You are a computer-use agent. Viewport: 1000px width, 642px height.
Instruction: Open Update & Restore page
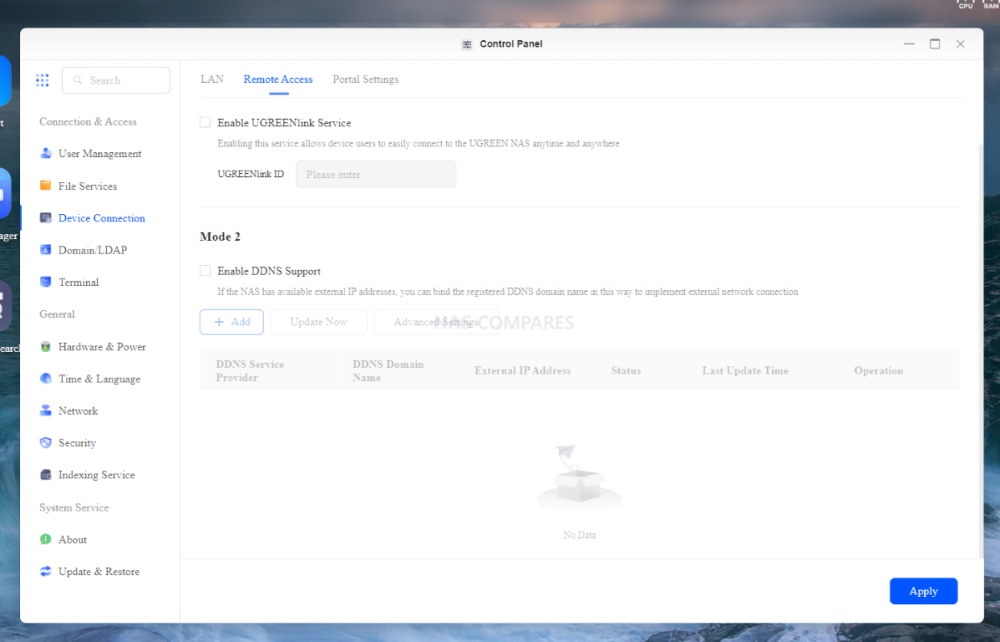tap(98, 572)
